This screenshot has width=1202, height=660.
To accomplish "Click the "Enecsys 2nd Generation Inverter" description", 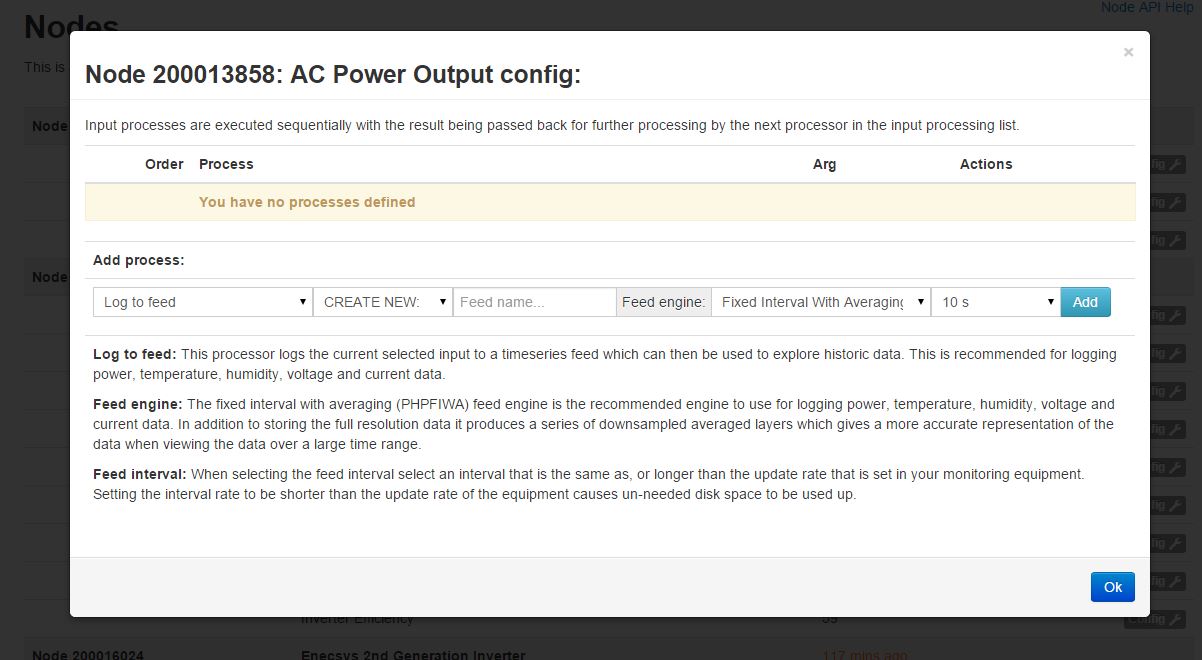I will (413, 655).
